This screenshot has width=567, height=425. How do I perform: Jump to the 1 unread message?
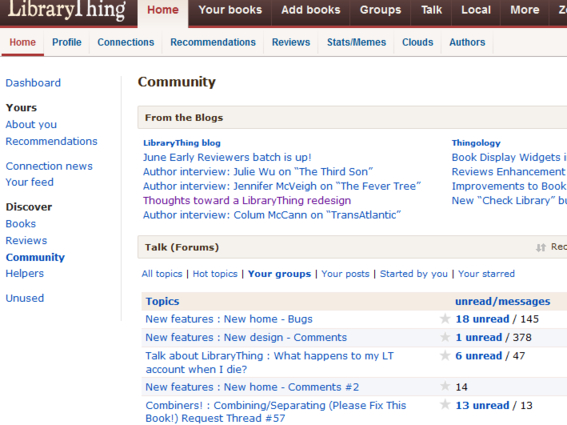point(478,337)
